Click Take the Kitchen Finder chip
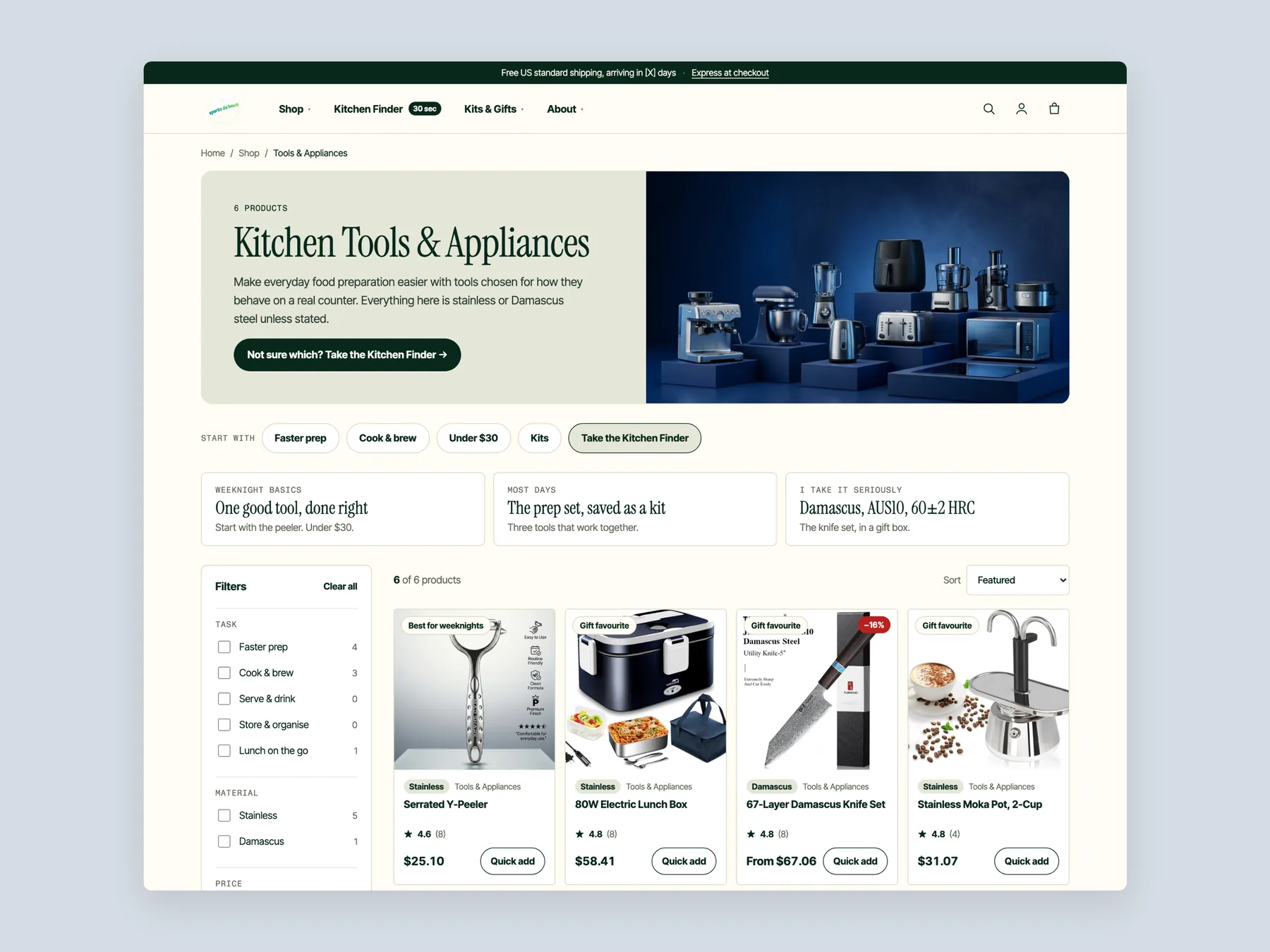 (634, 438)
